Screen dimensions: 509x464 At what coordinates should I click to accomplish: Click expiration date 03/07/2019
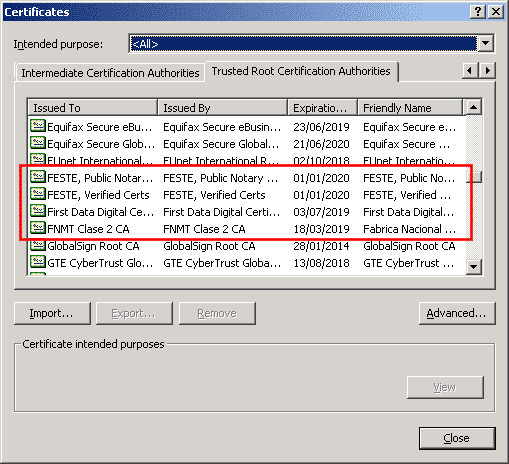pyautogui.click(x=321, y=212)
